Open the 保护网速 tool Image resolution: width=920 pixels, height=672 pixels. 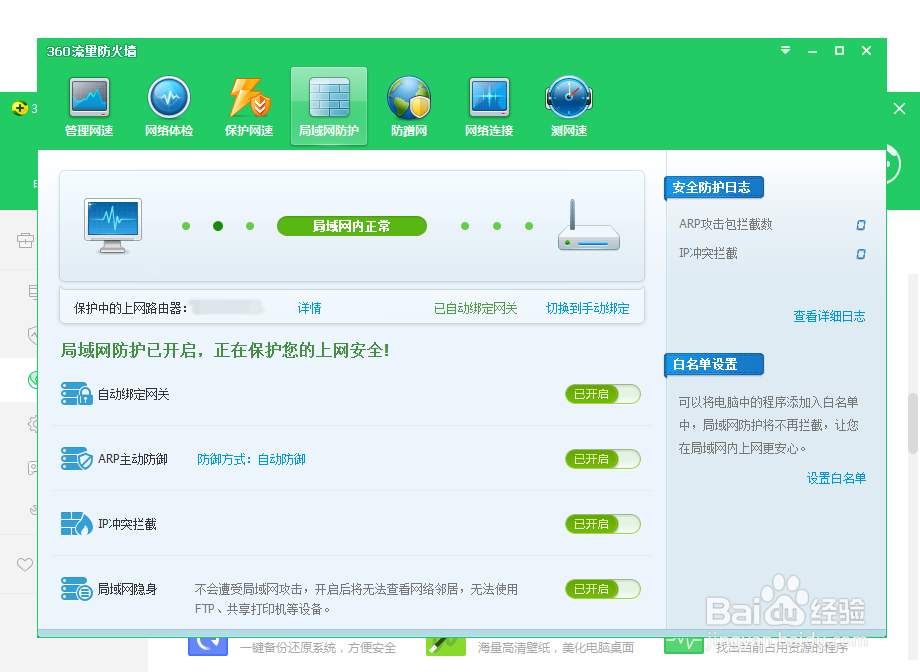click(x=249, y=107)
